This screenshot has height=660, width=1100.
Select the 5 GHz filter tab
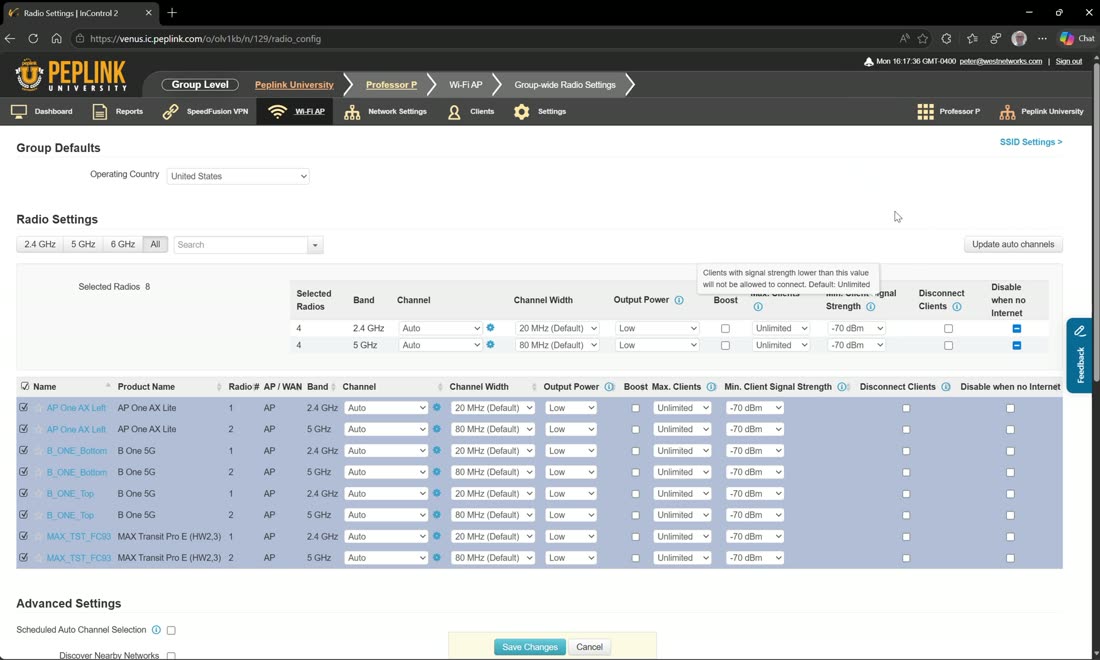tap(83, 244)
